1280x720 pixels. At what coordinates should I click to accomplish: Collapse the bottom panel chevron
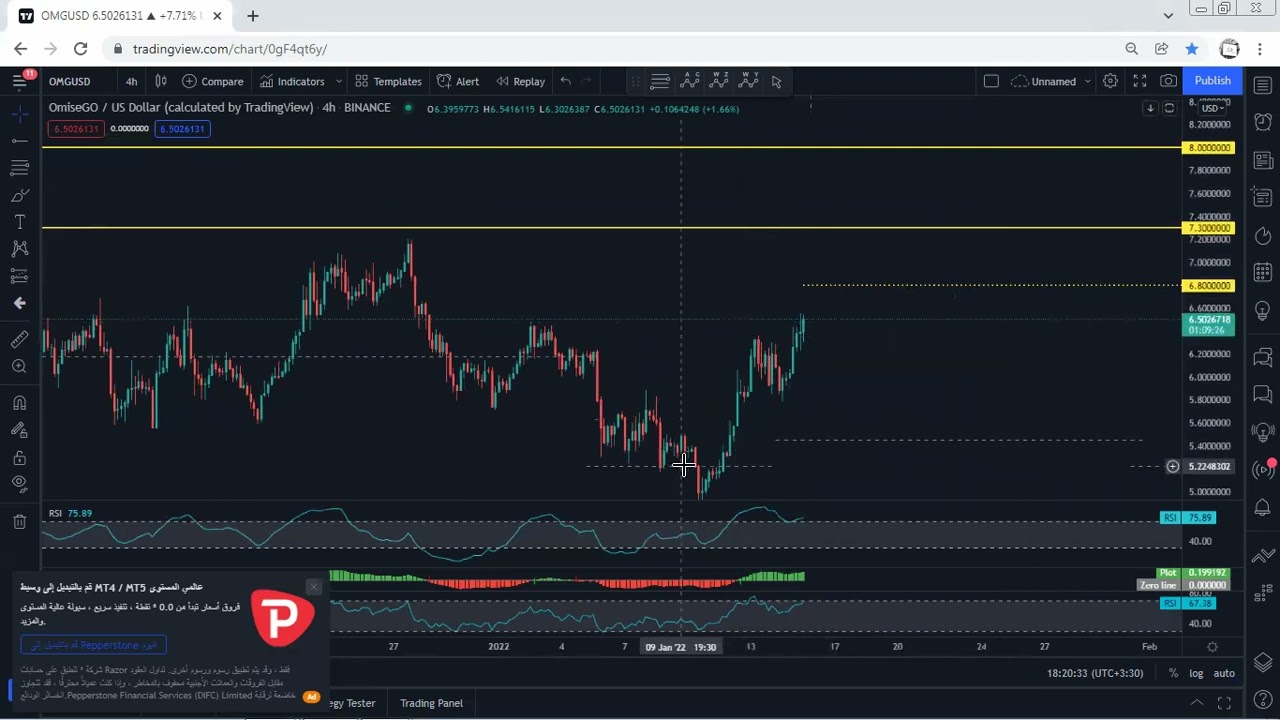tap(1197, 703)
